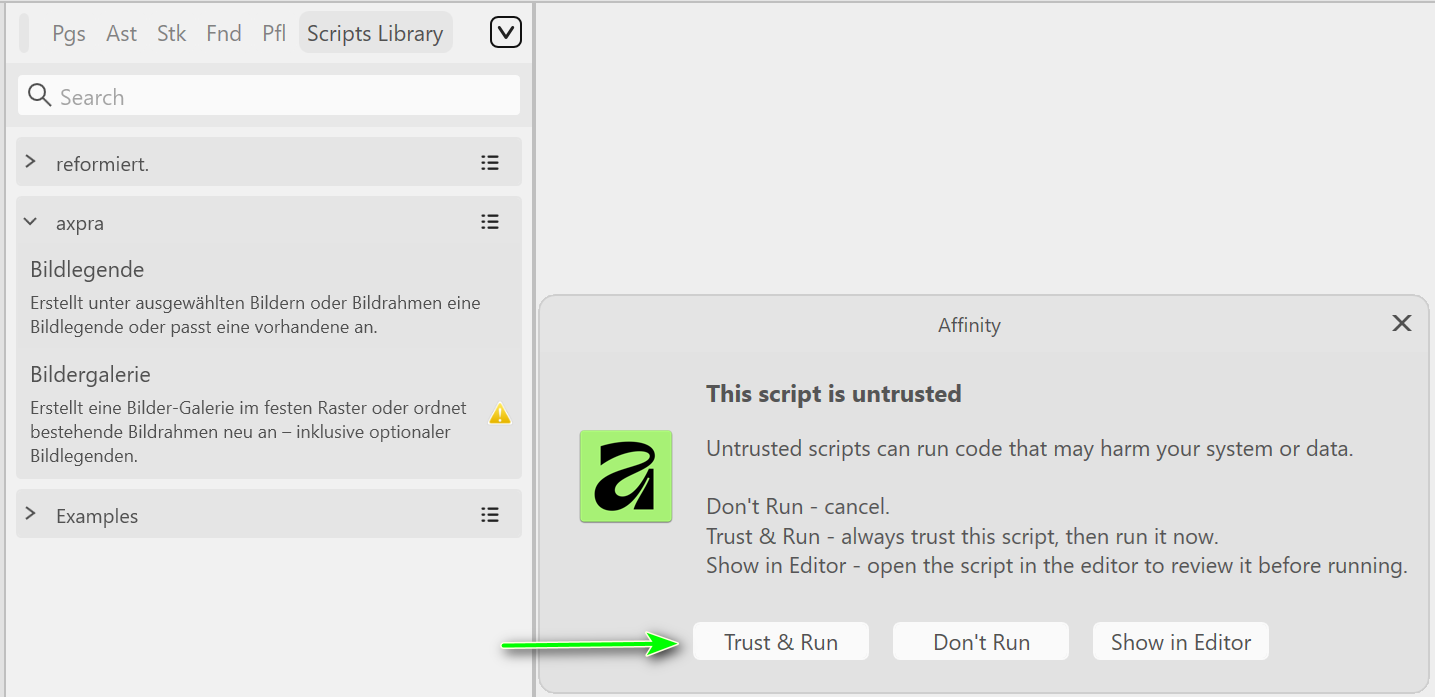Click the Trust & Run button
The width and height of the screenshot is (1435, 697).
[x=781, y=642]
